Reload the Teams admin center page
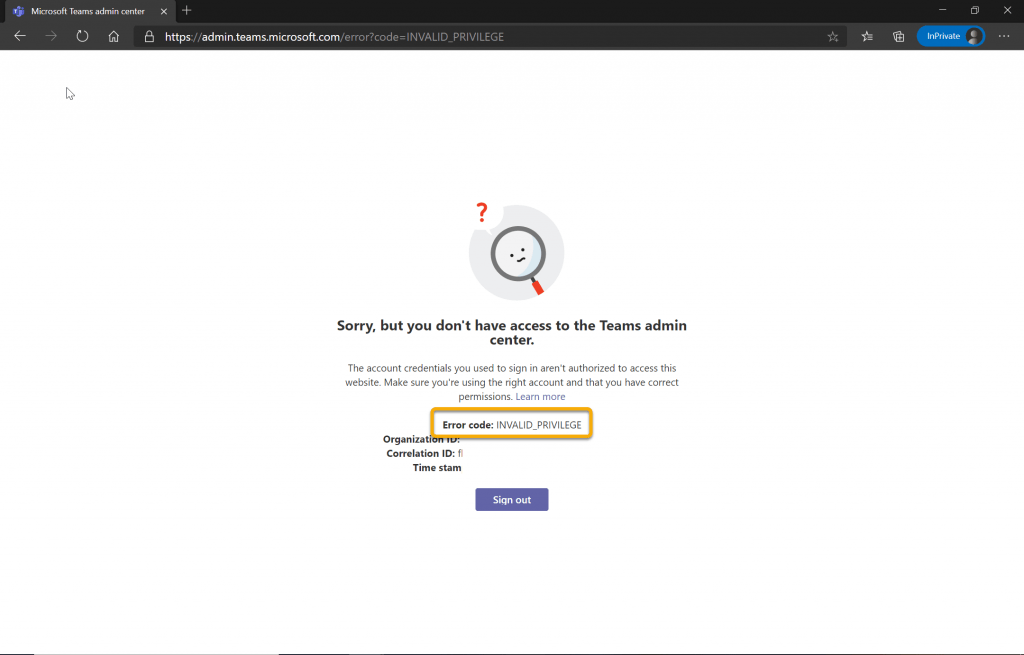The height and width of the screenshot is (655, 1024). [x=82, y=36]
